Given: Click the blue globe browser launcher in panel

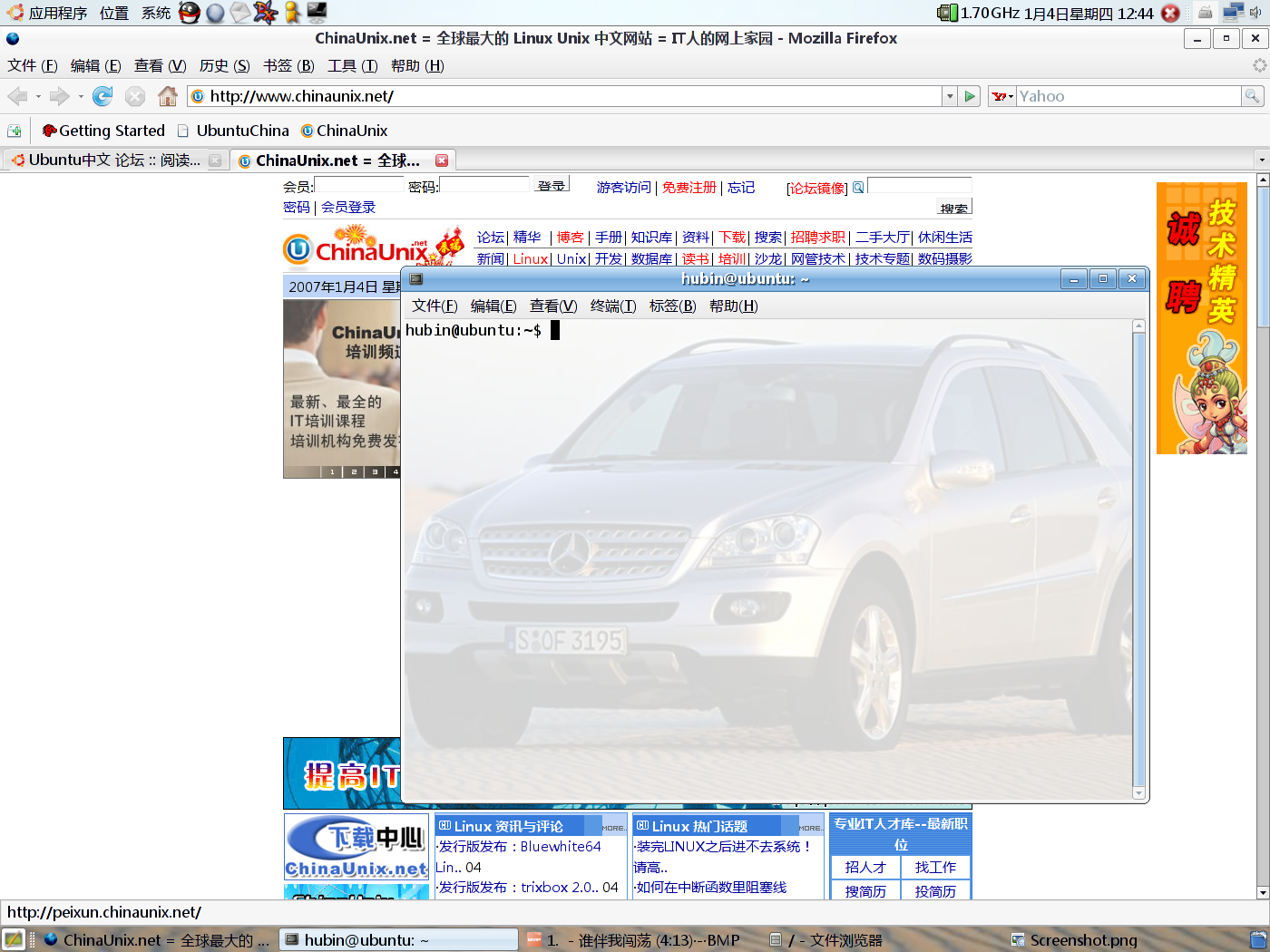Looking at the screenshot, I should (x=215, y=13).
